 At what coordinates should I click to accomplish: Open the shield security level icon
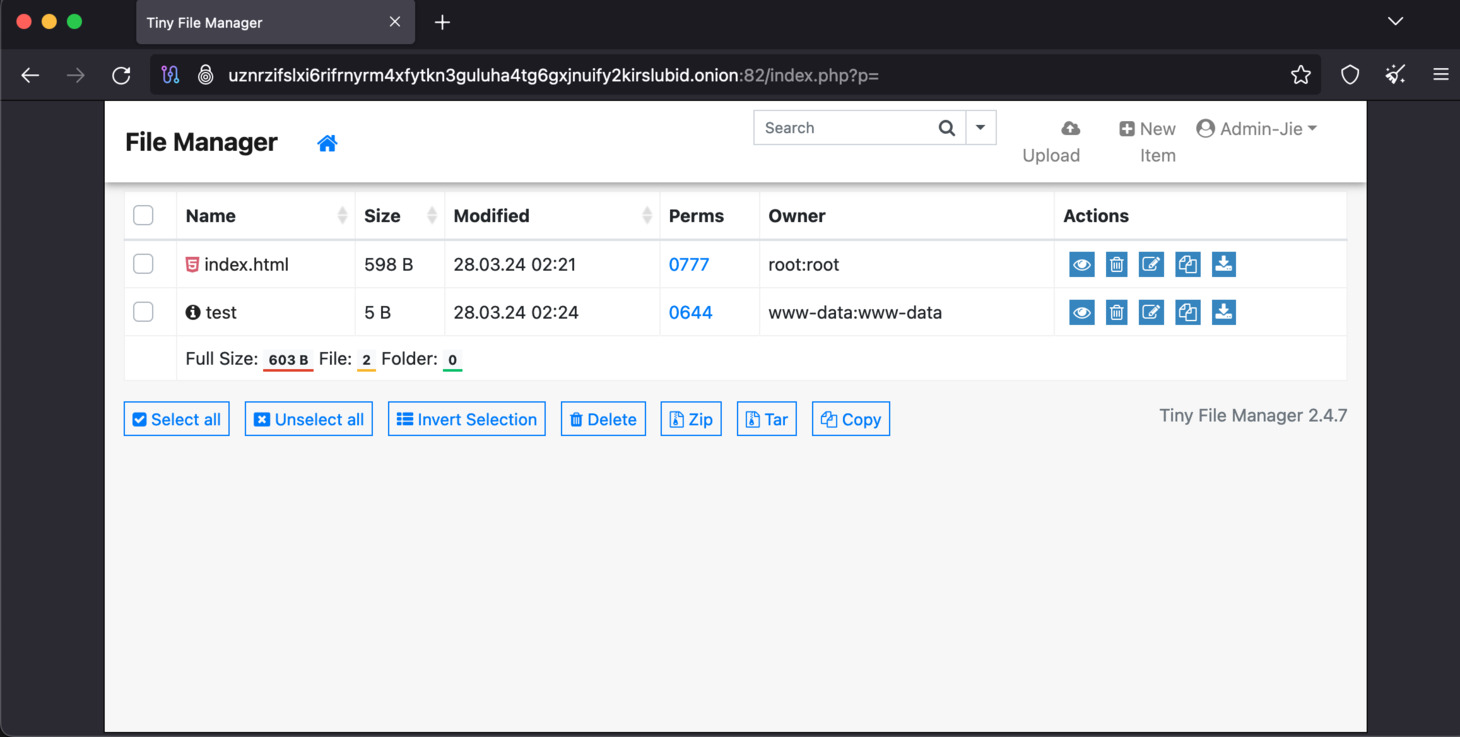[1350, 75]
